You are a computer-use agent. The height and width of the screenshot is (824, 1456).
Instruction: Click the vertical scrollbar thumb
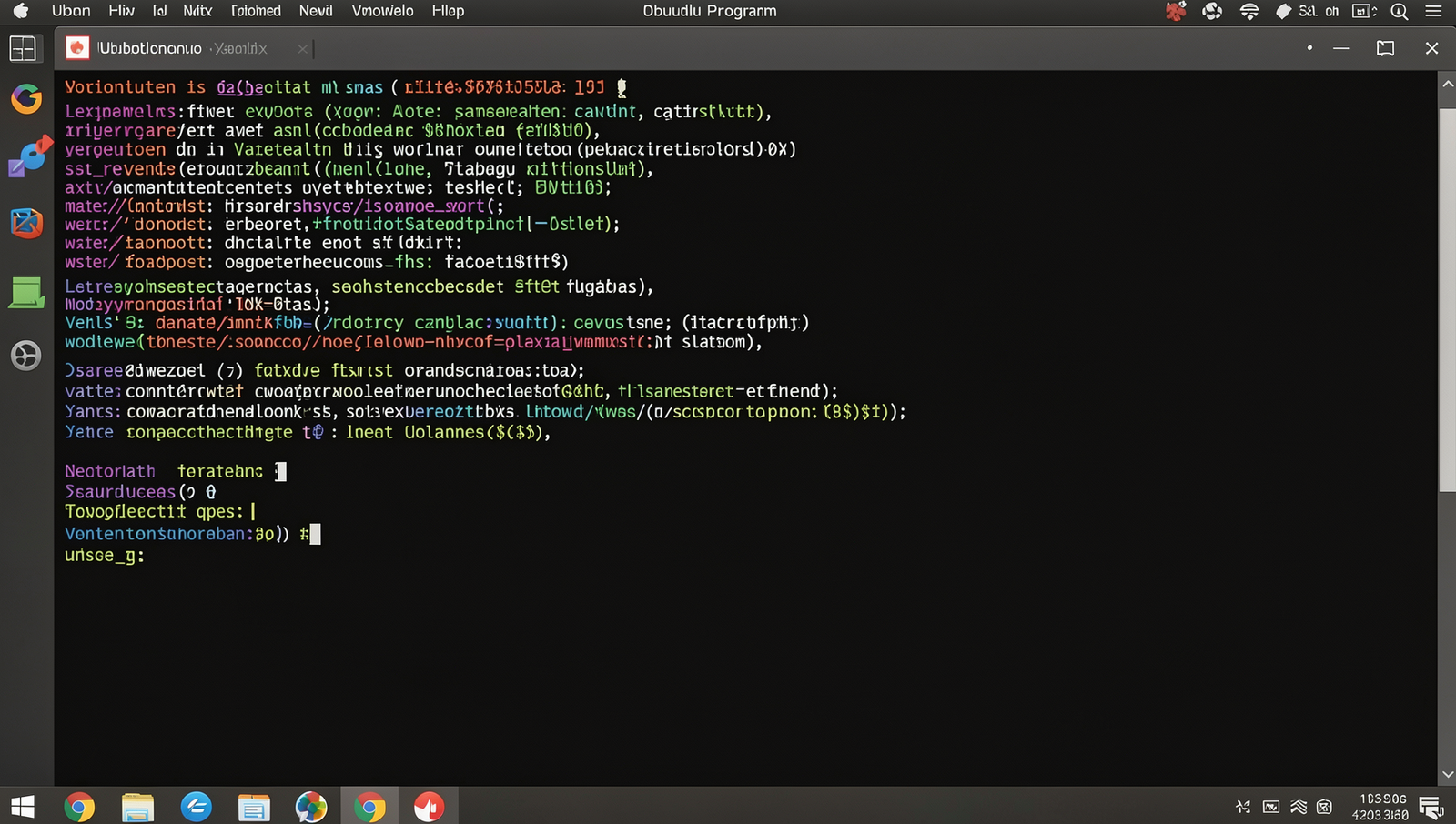(1447, 300)
